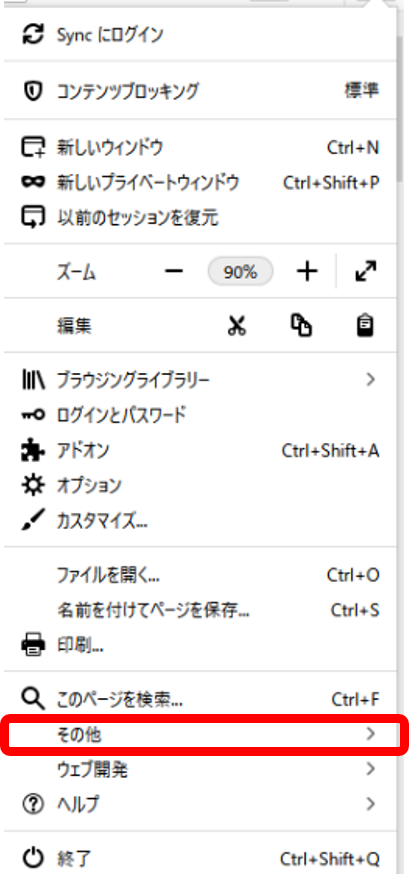
Task: Click the zoom in plus button
Action: point(306,271)
